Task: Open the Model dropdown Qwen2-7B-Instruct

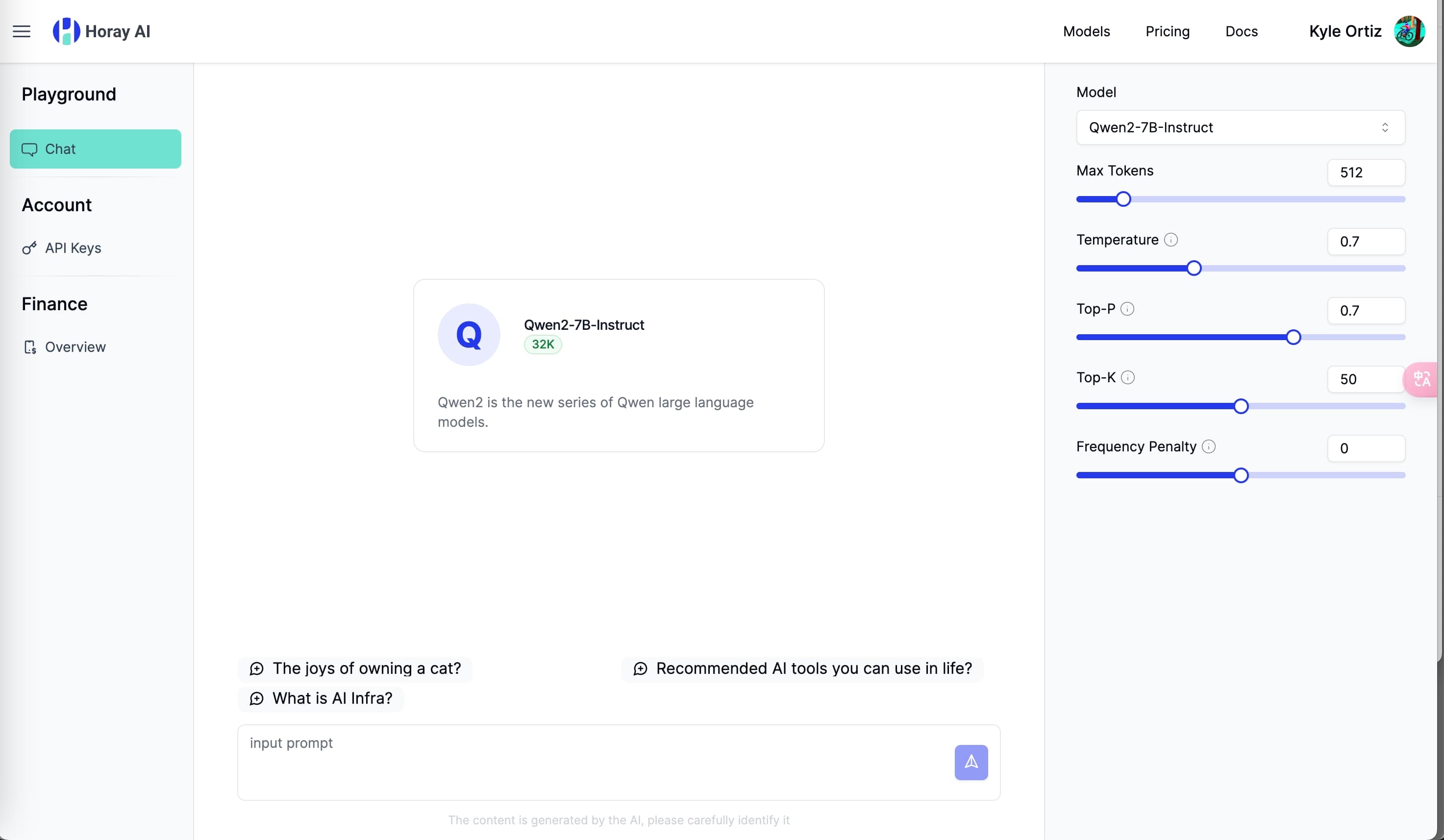Action: tap(1240, 127)
